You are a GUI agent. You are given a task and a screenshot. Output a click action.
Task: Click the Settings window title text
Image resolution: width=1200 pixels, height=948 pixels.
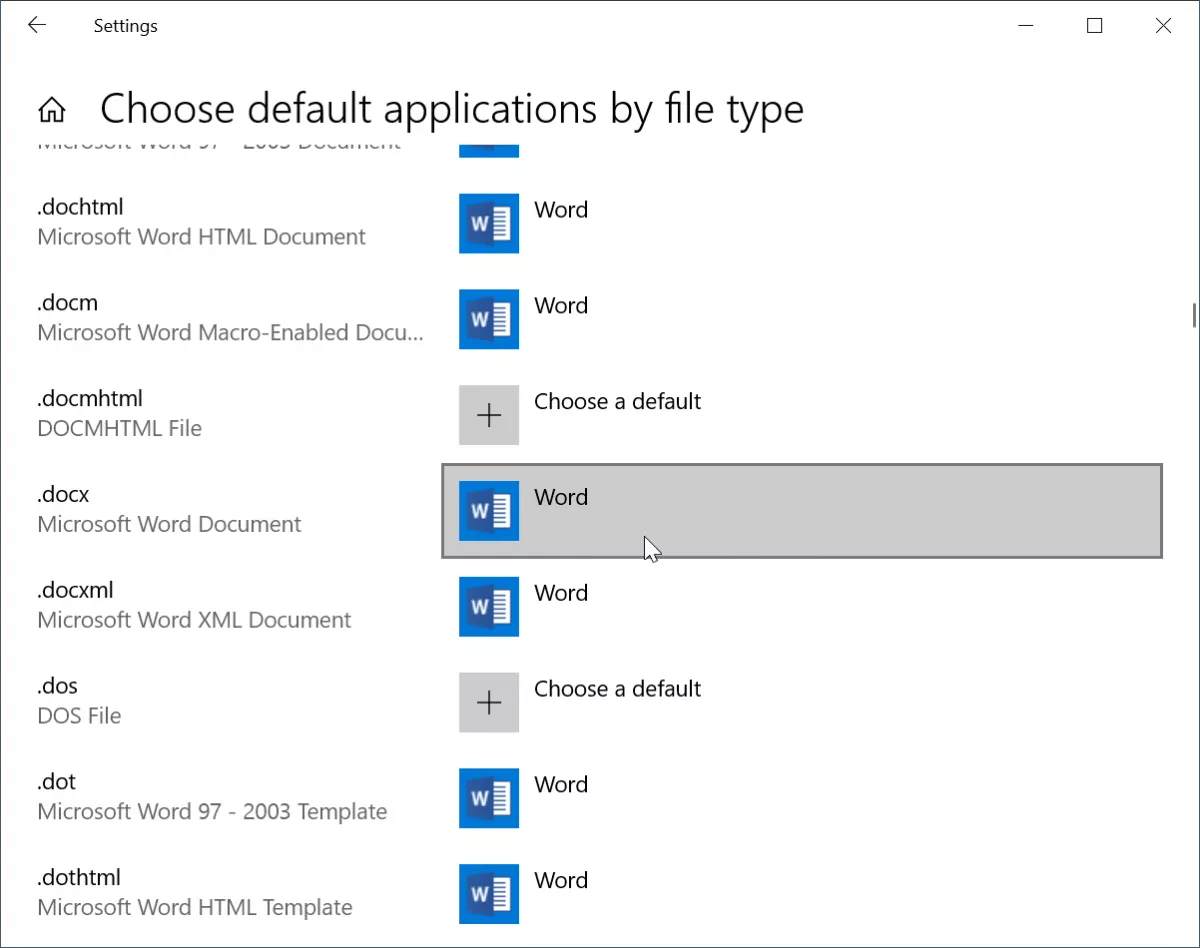126,26
